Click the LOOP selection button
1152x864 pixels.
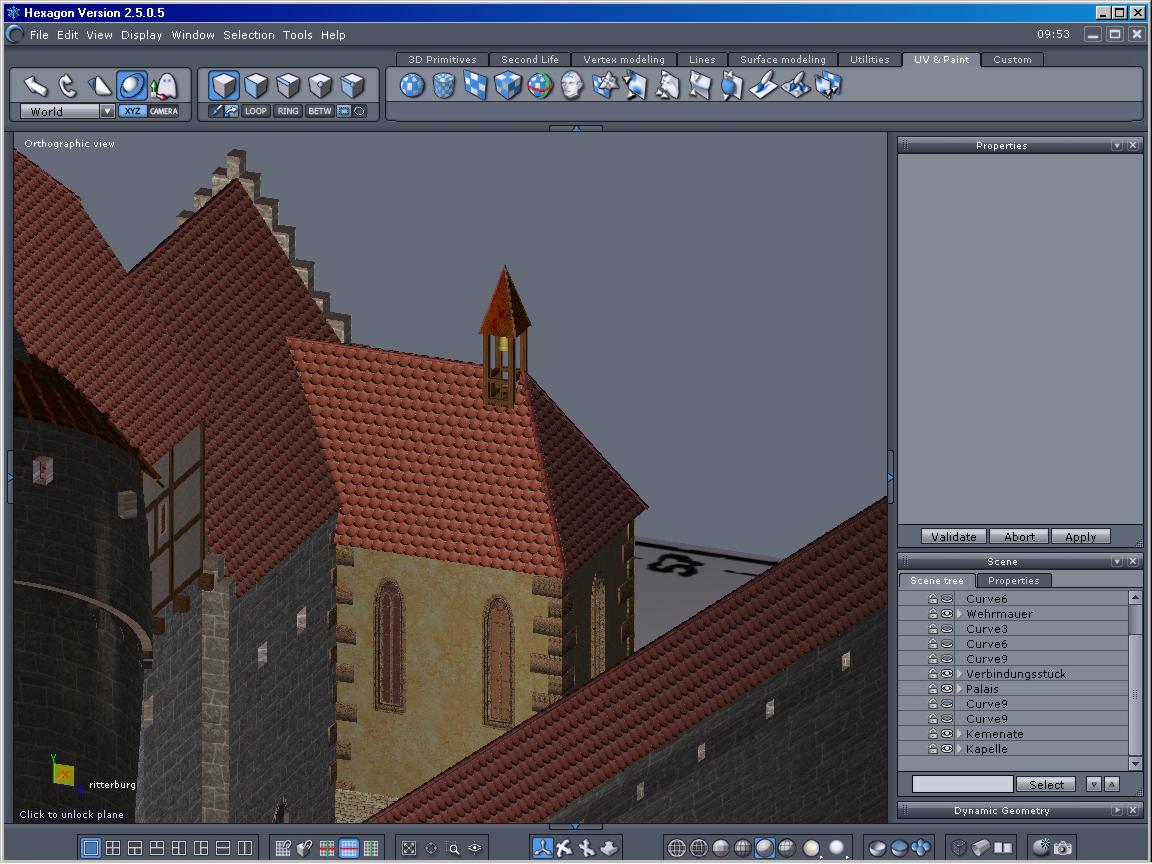click(256, 111)
